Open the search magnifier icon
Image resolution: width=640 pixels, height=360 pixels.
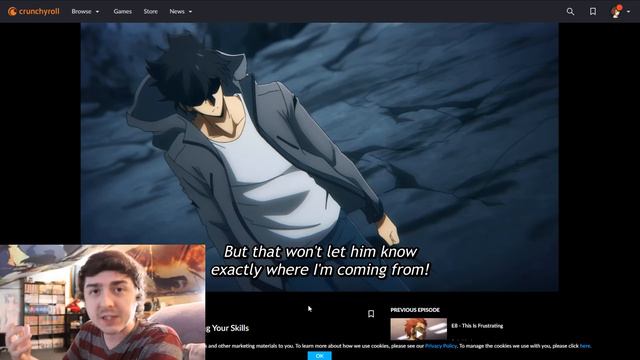click(x=570, y=11)
